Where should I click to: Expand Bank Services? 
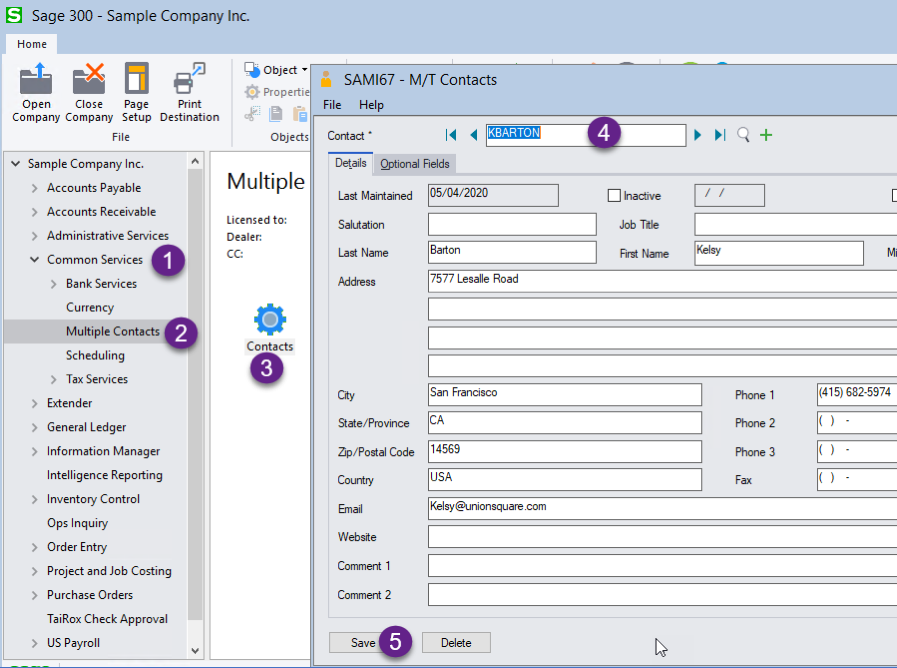[53, 284]
